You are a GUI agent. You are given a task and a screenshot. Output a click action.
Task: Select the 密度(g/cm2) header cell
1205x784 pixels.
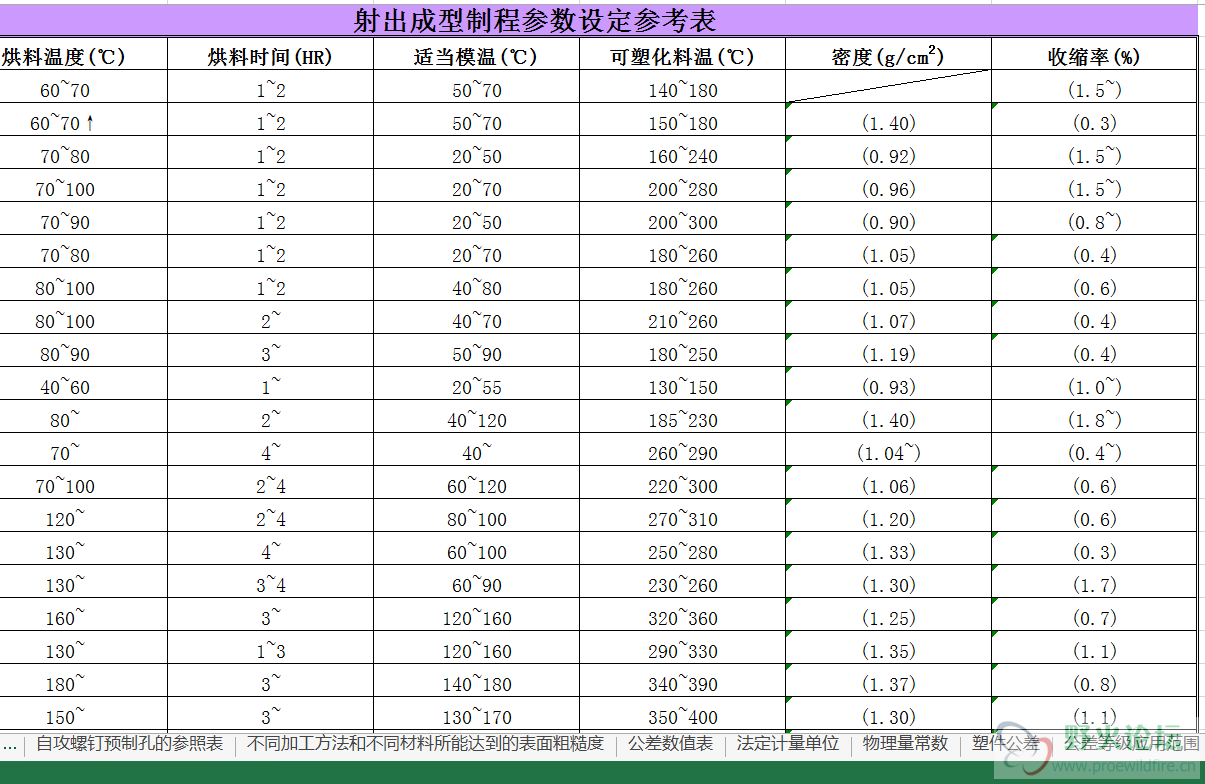(888, 56)
